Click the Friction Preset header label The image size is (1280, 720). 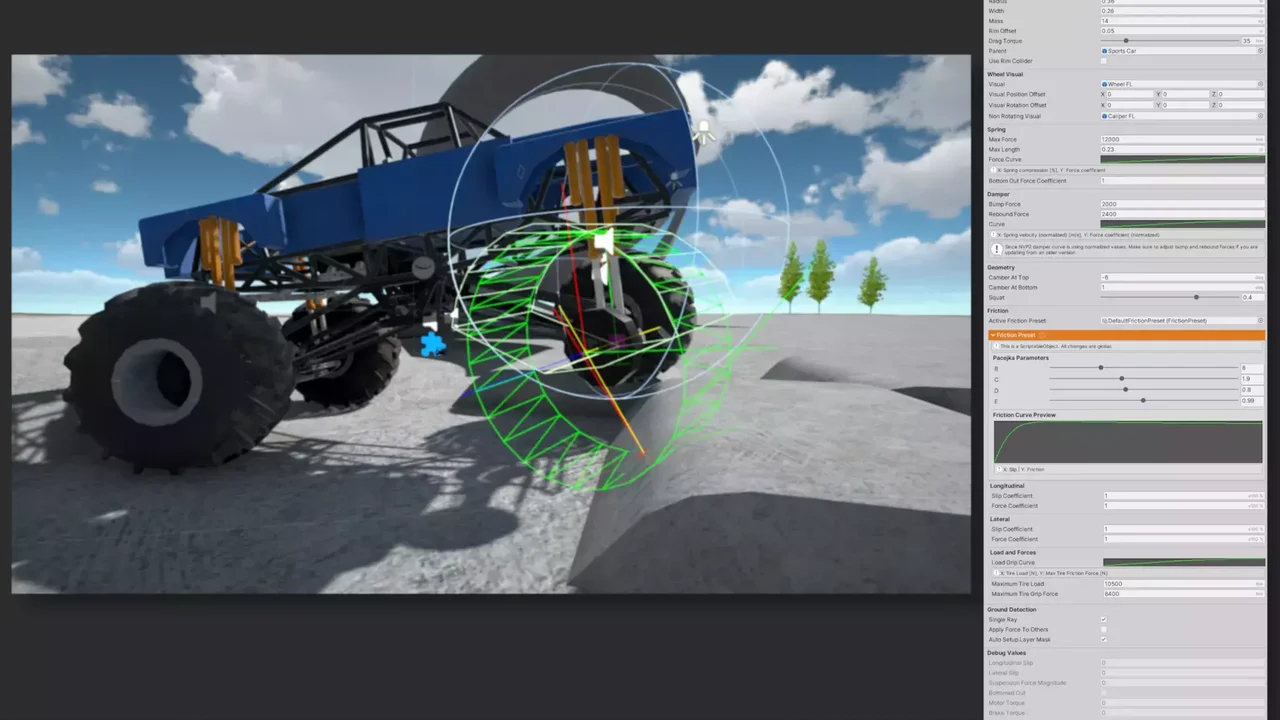(1016, 335)
